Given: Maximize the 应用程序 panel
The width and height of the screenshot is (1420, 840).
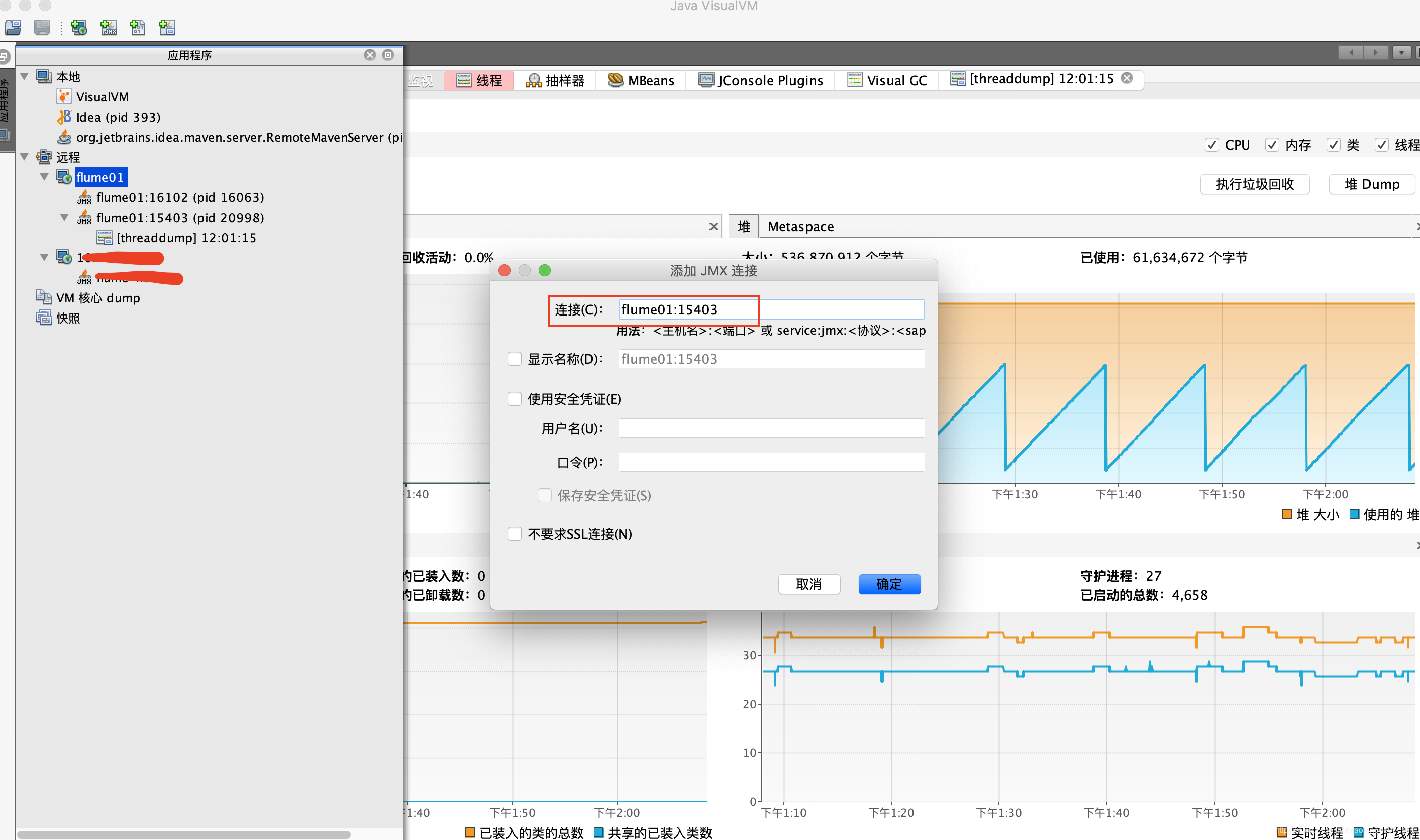Looking at the screenshot, I should pos(388,55).
